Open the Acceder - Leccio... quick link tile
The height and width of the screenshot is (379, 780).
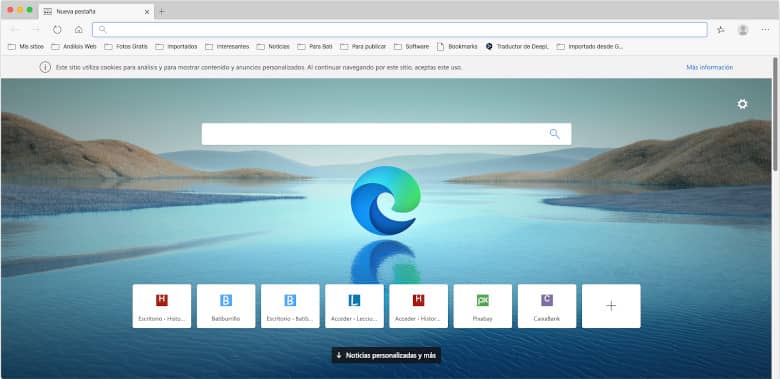click(354, 306)
